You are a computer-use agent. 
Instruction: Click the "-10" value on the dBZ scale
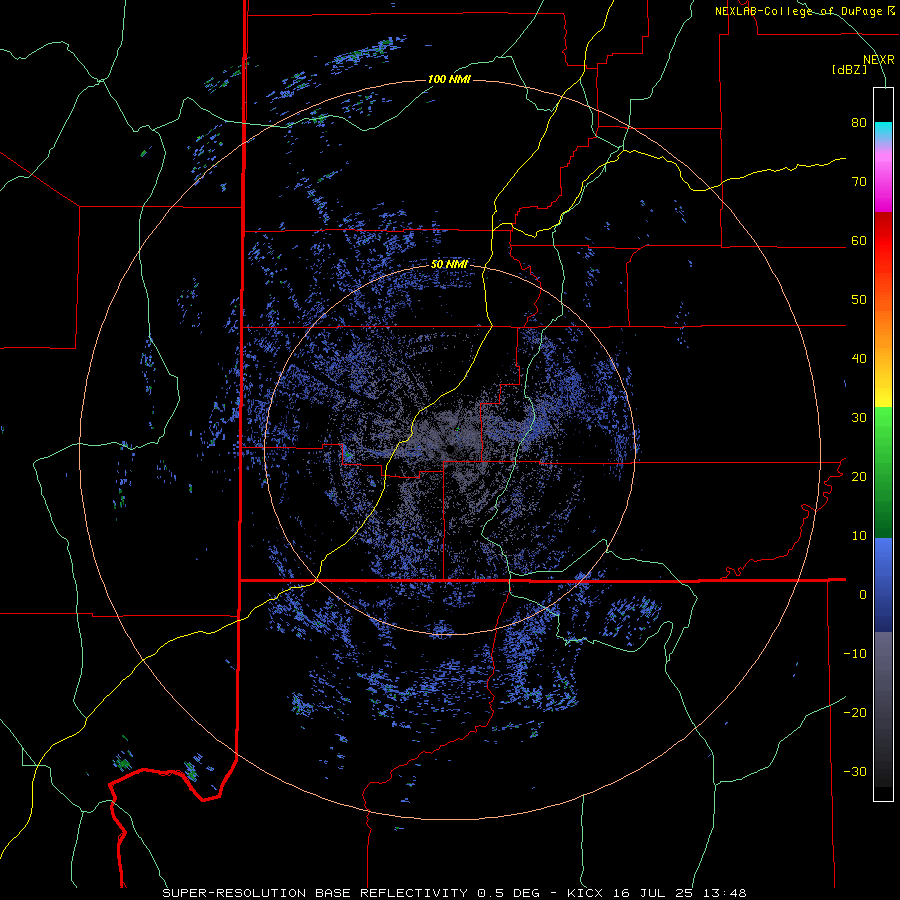pos(855,653)
